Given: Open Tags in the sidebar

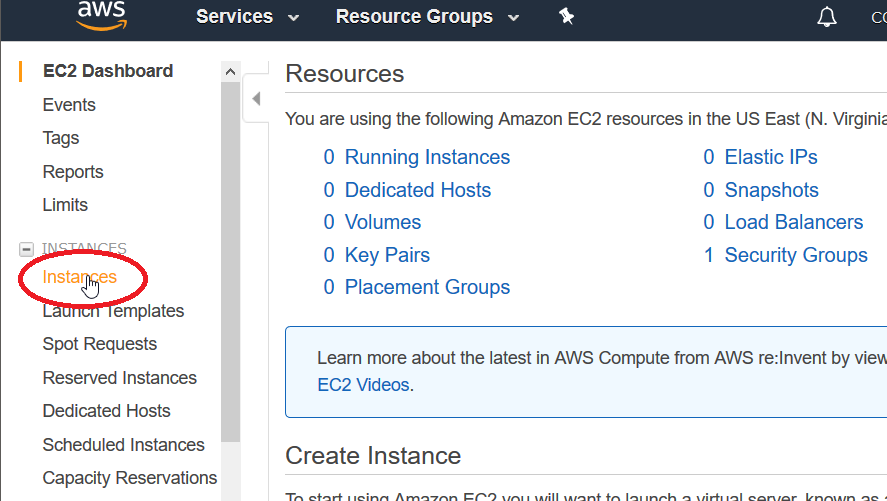Looking at the screenshot, I should pos(61,138).
